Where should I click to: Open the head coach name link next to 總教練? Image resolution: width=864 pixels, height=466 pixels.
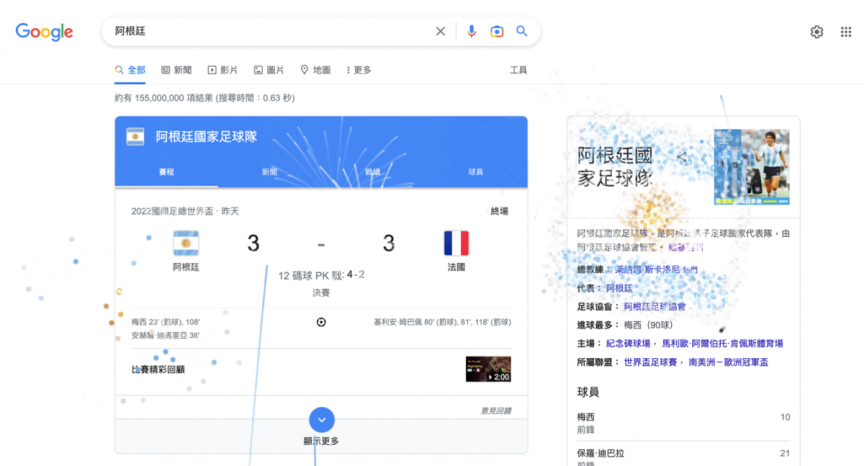(647, 269)
